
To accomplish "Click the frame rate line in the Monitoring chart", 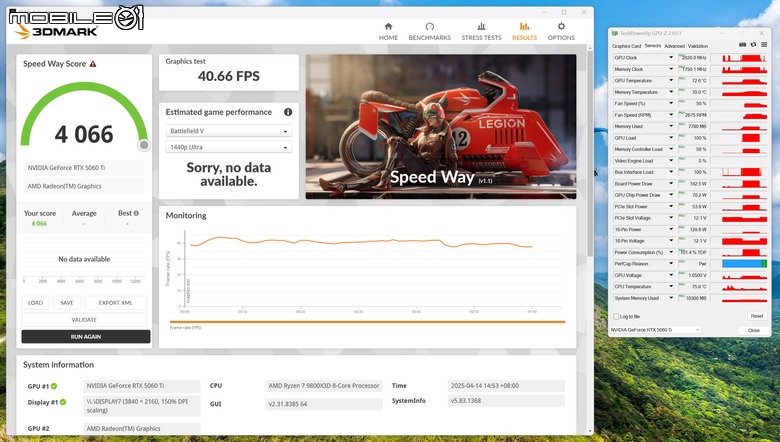I will click(361, 242).
